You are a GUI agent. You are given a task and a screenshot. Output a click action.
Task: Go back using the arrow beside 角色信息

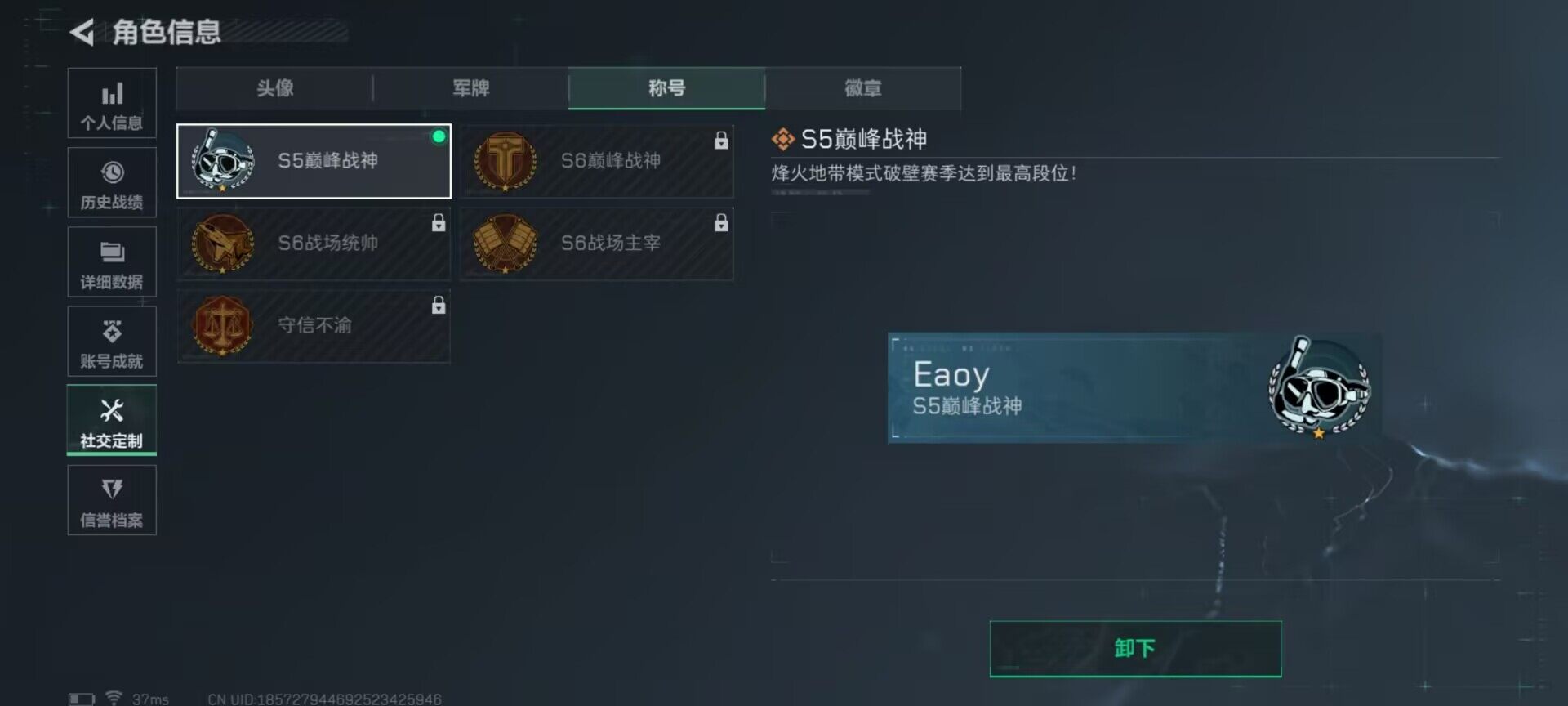click(x=82, y=32)
